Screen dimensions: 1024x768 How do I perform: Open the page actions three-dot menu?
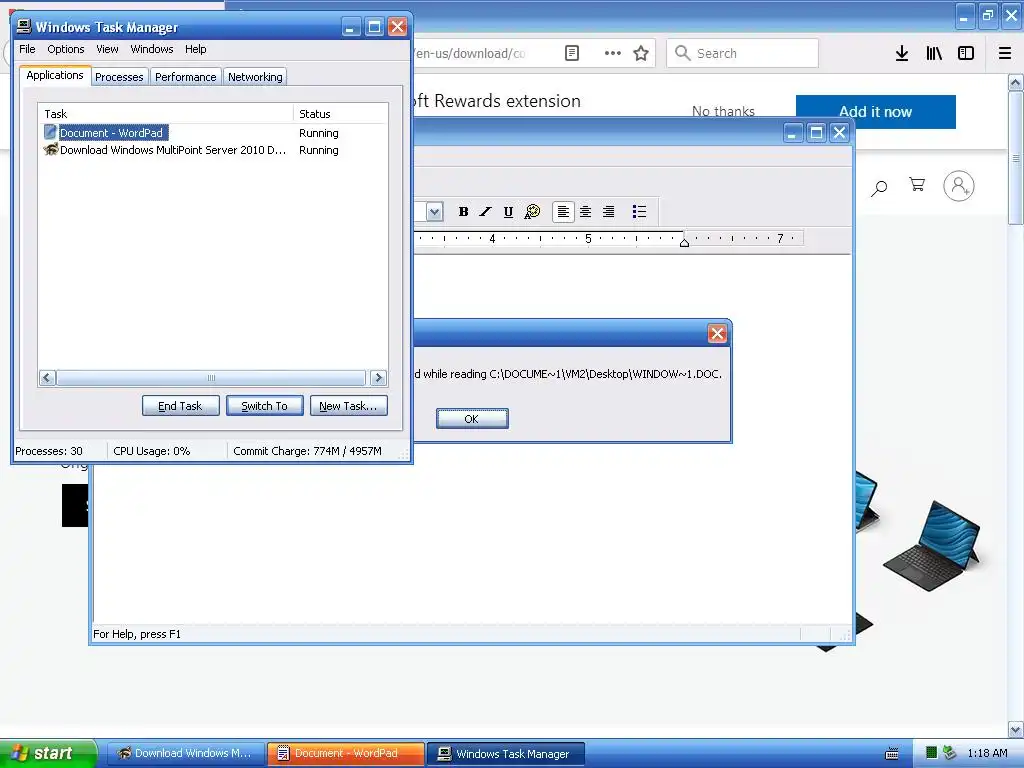click(x=613, y=53)
